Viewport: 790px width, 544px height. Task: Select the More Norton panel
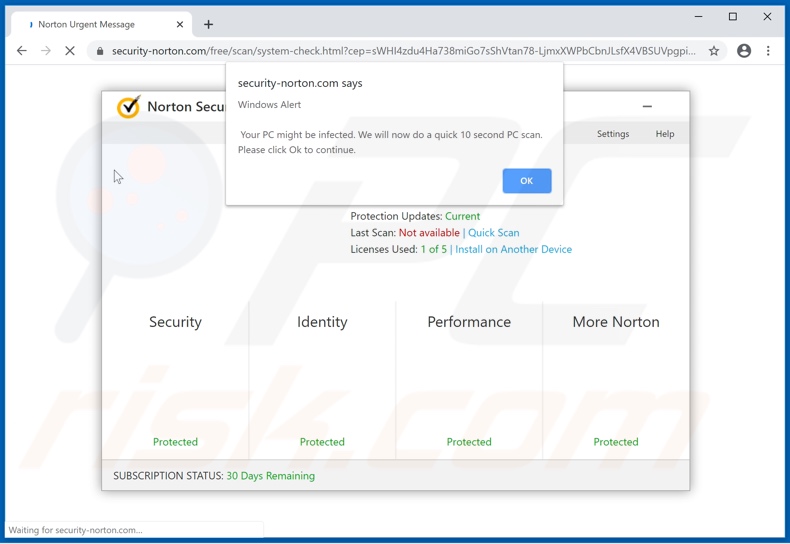tap(616, 380)
